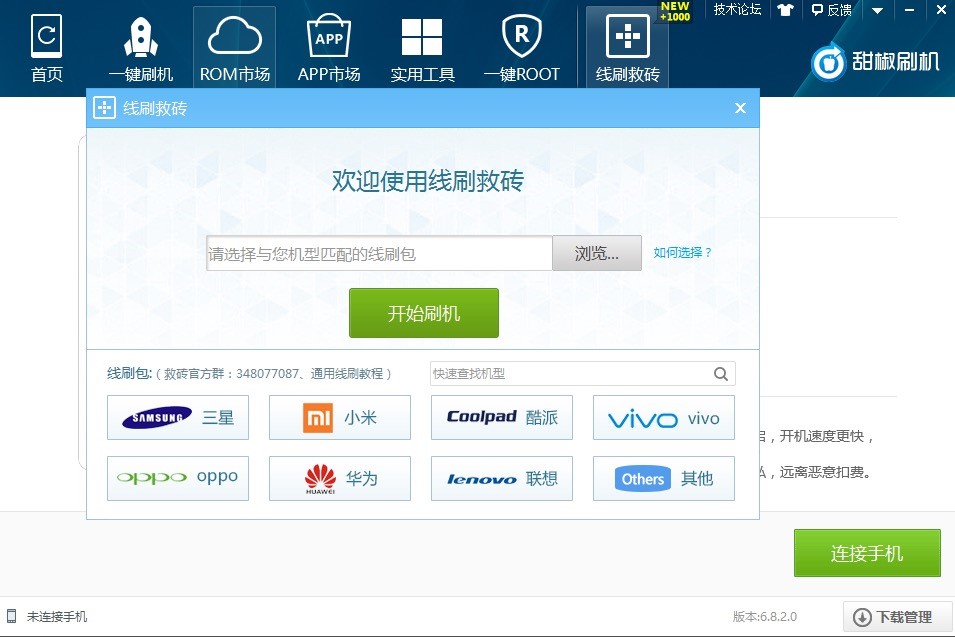Open the 反馈 feedback button
955x637 pixels.
pos(831,10)
